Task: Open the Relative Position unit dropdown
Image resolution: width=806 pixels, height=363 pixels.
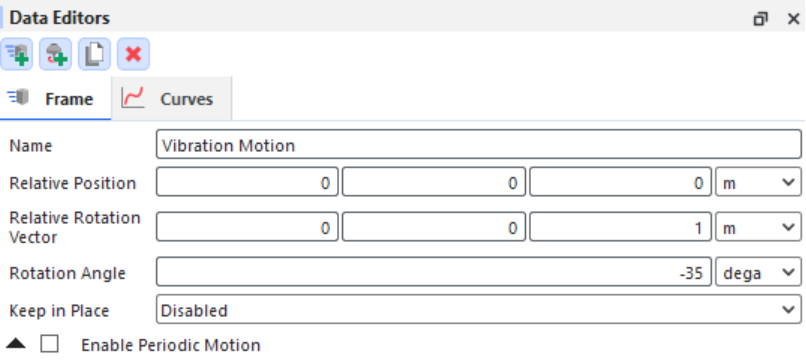Action: click(x=758, y=182)
